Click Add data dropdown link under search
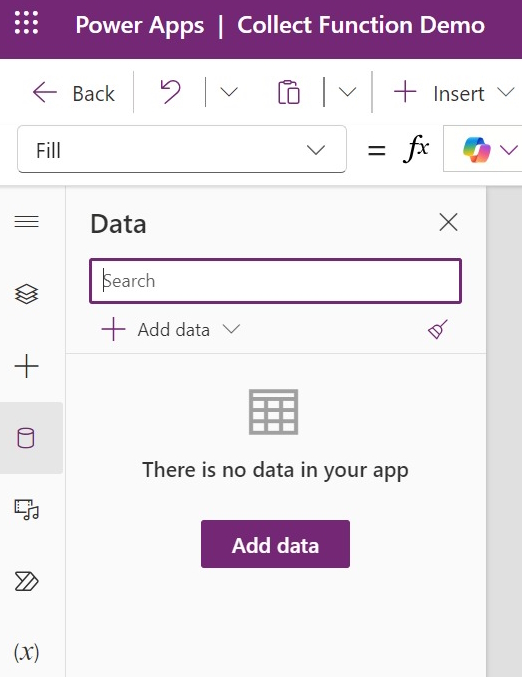This screenshot has width=522, height=677. pos(171,330)
